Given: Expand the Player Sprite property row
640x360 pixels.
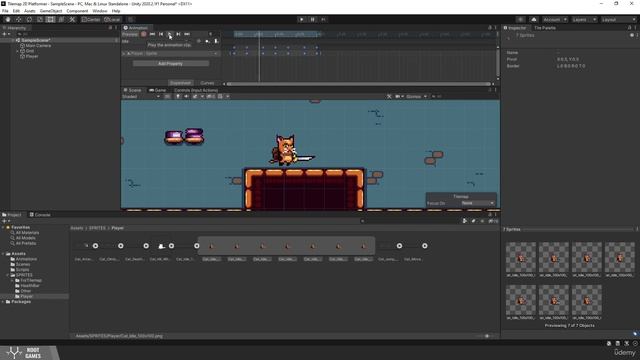Looking at the screenshot, I should [124, 53].
